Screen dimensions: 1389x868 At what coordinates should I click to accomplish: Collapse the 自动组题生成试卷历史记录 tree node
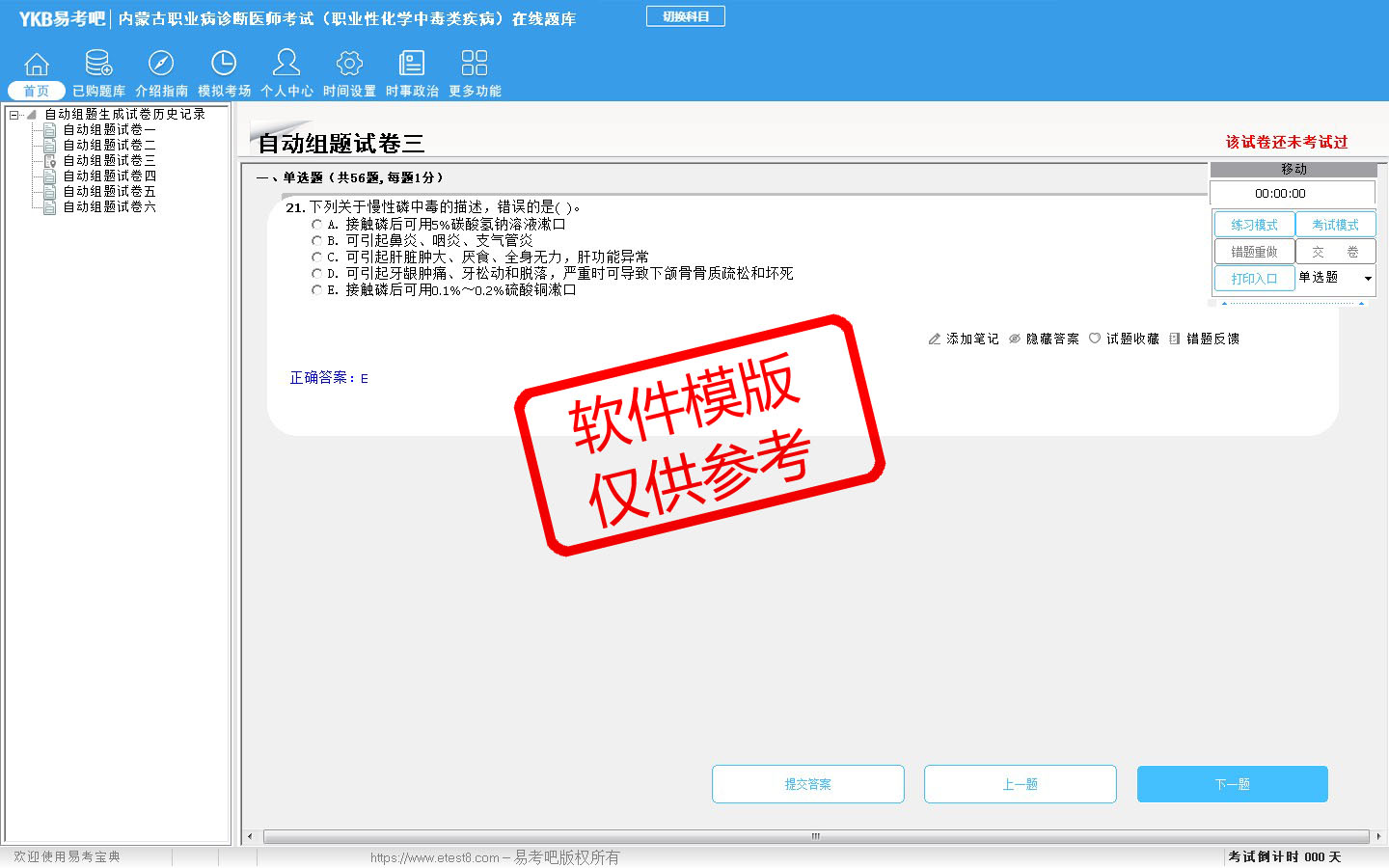pyautogui.click(x=14, y=115)
